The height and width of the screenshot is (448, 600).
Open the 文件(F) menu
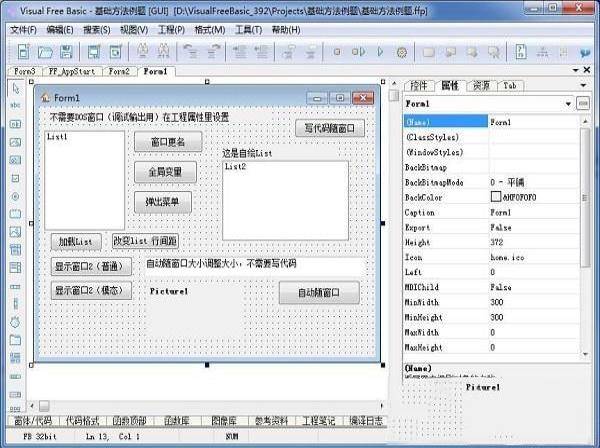(x=23, y=30)
